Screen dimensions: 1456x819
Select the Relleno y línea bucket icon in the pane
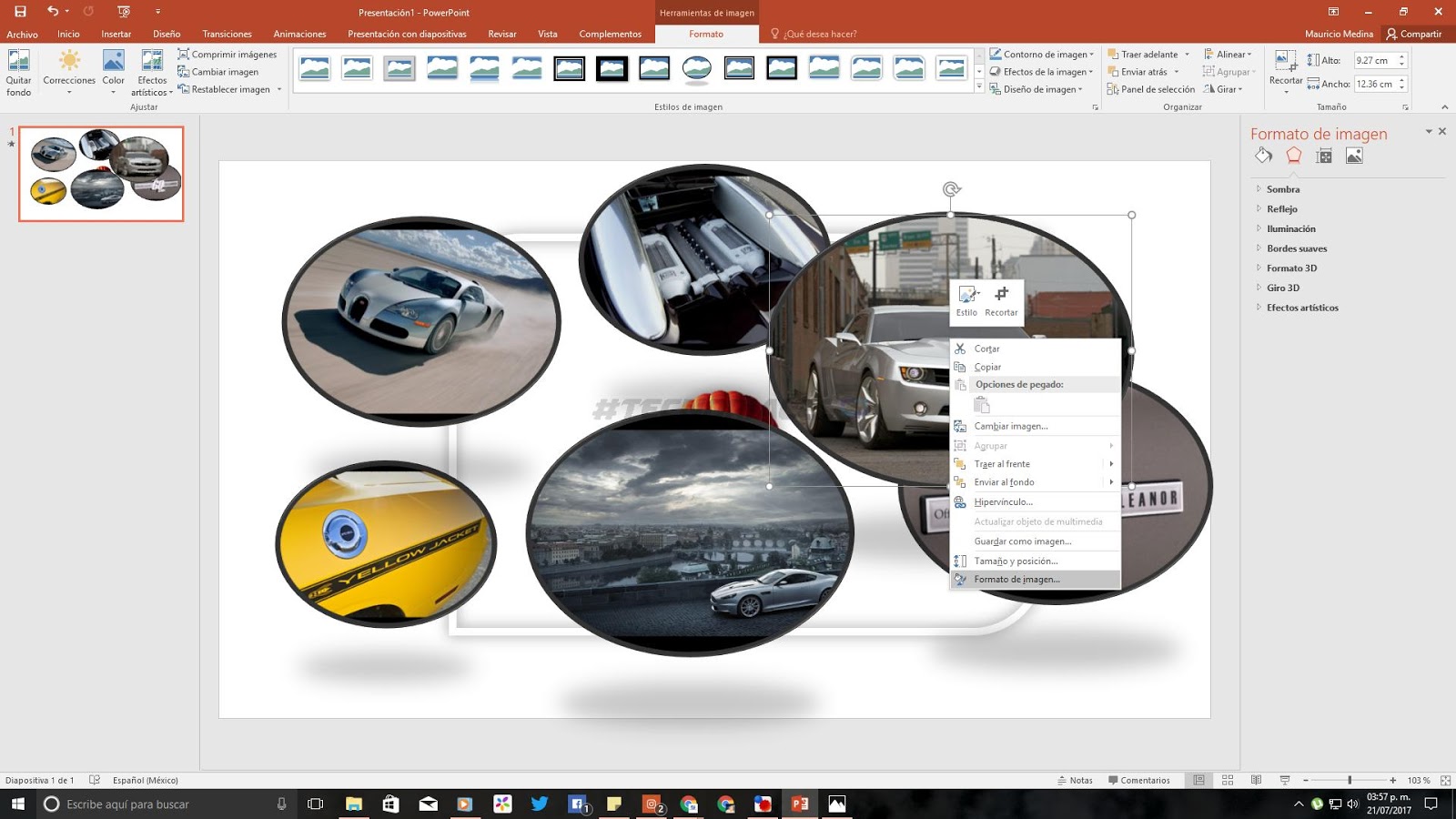pyautogui.click(x=1263, y=156)
